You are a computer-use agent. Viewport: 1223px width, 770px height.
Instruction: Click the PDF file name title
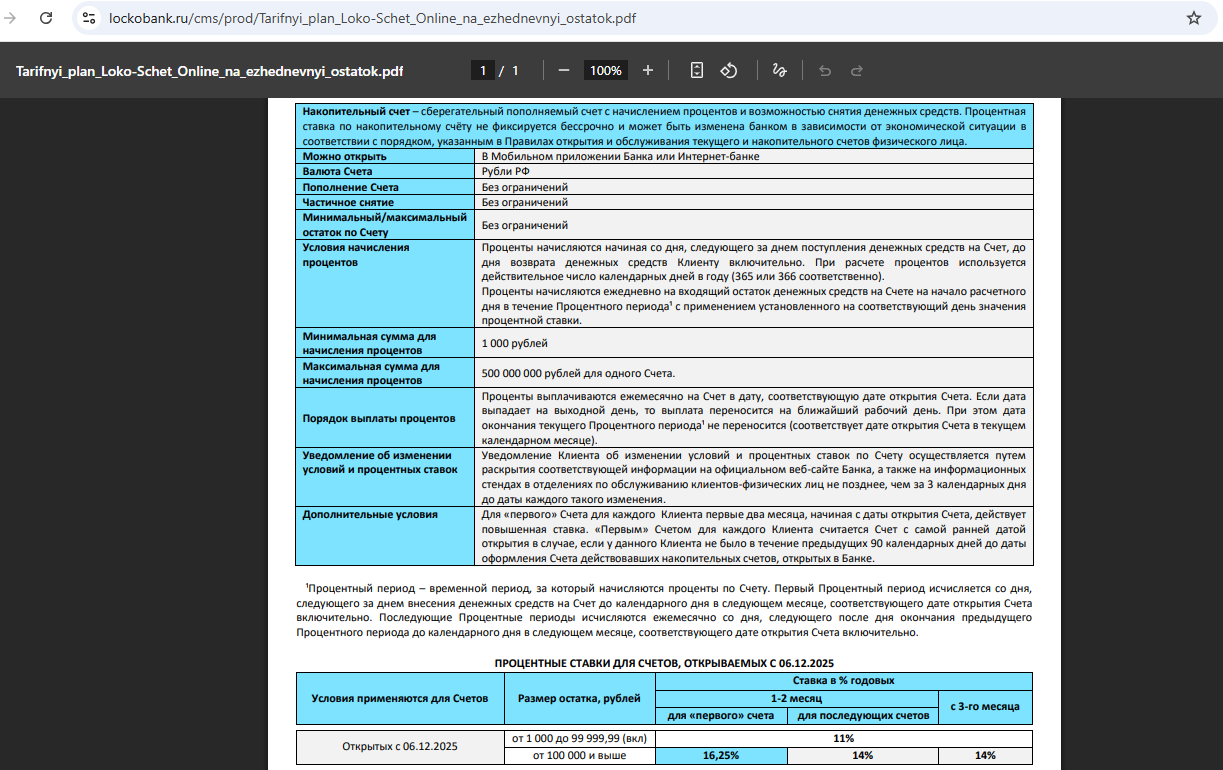[210, 71]
